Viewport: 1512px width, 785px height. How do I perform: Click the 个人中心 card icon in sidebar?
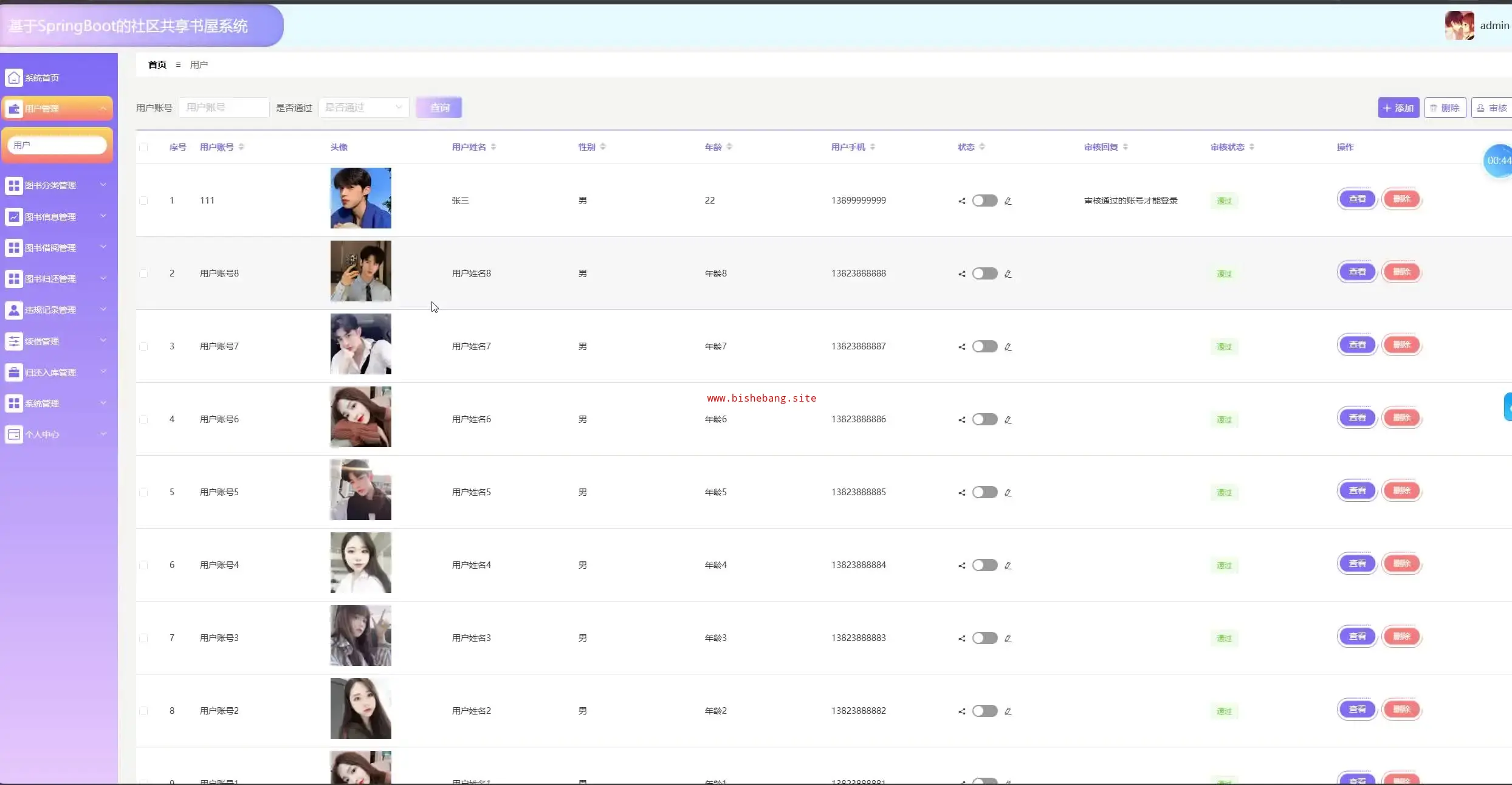pyautogui.click(x=14, y=434)
